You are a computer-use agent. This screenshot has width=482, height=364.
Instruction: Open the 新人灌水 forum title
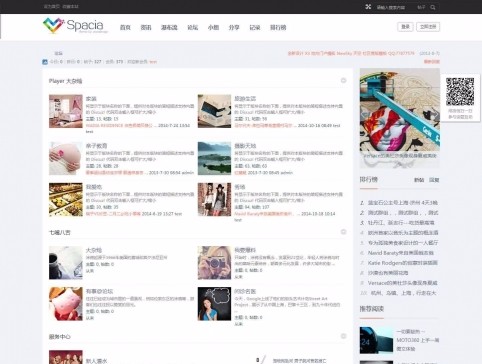point(96,361)
